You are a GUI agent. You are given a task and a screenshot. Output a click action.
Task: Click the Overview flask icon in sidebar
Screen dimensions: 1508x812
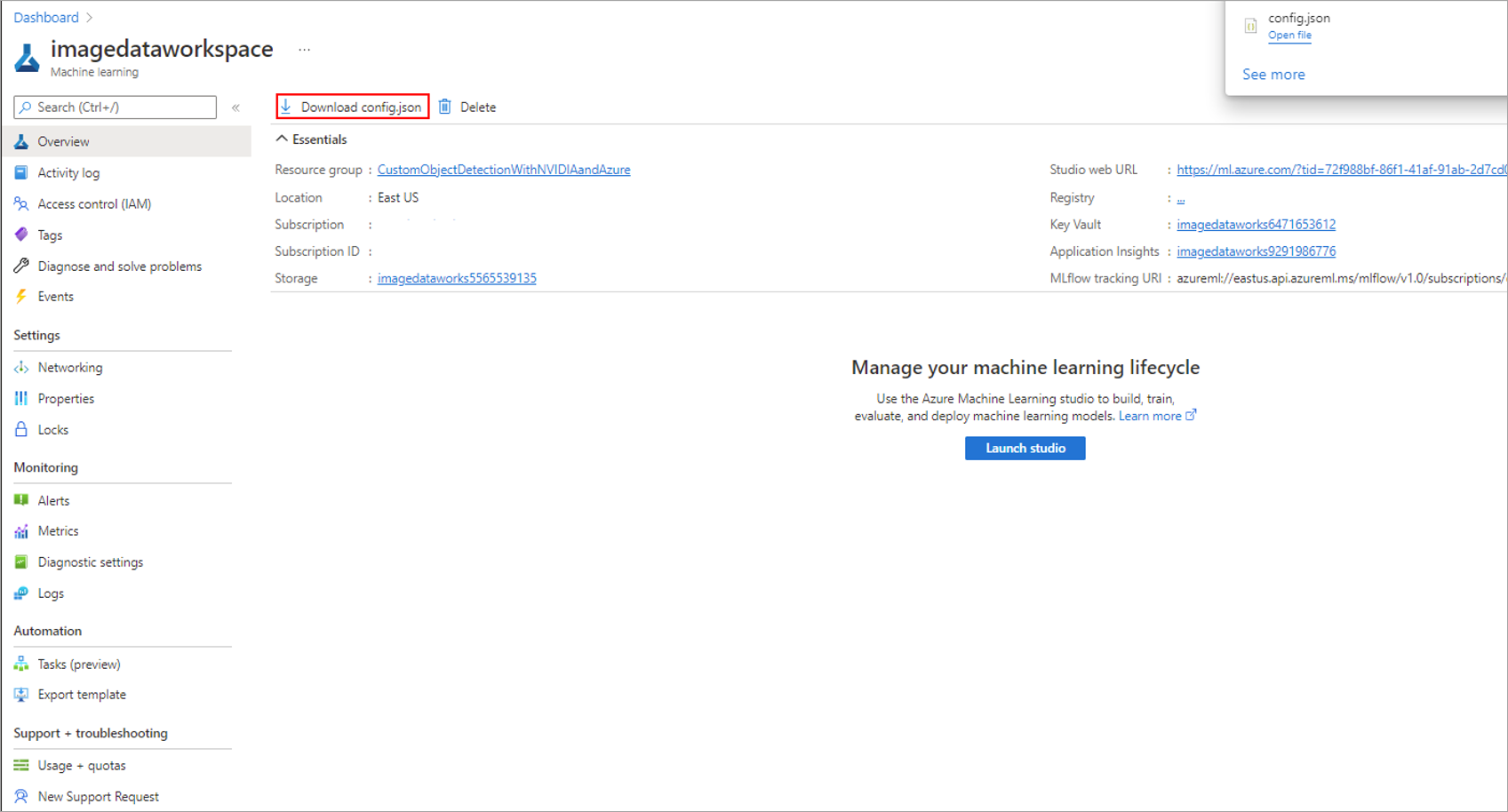tap(21, 141)
